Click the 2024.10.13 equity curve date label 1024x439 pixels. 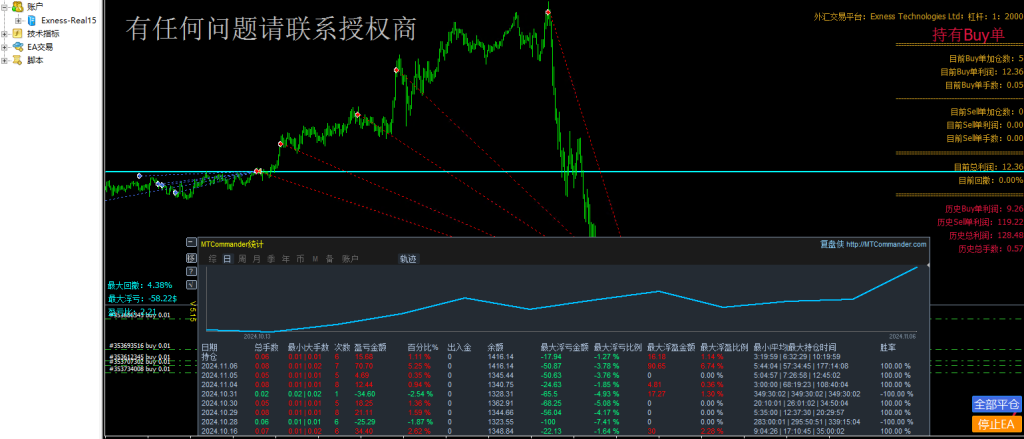pyautogui.click(x=257, y=336)
